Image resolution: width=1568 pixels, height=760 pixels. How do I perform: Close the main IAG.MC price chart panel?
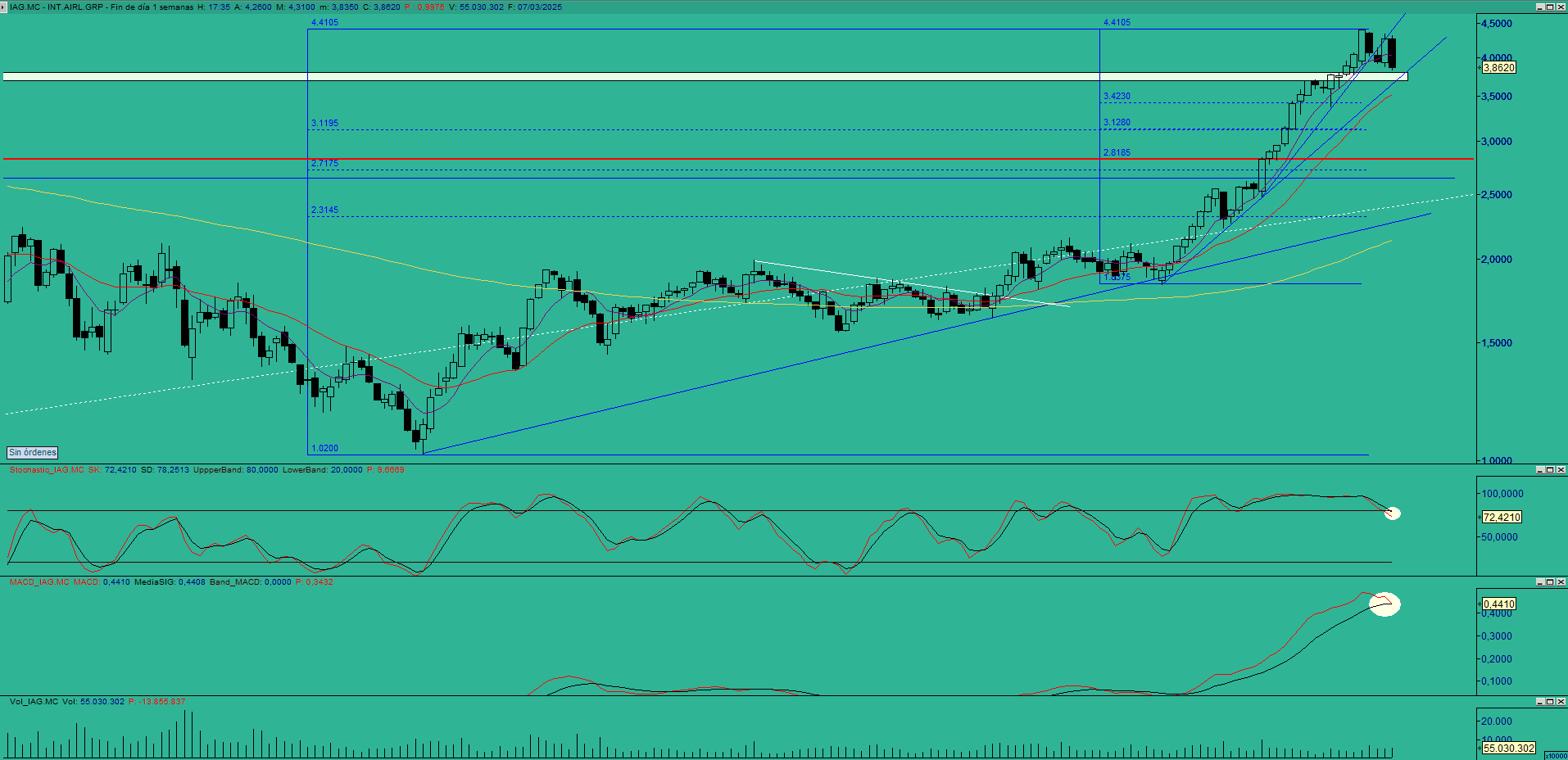coord(1561,7)
